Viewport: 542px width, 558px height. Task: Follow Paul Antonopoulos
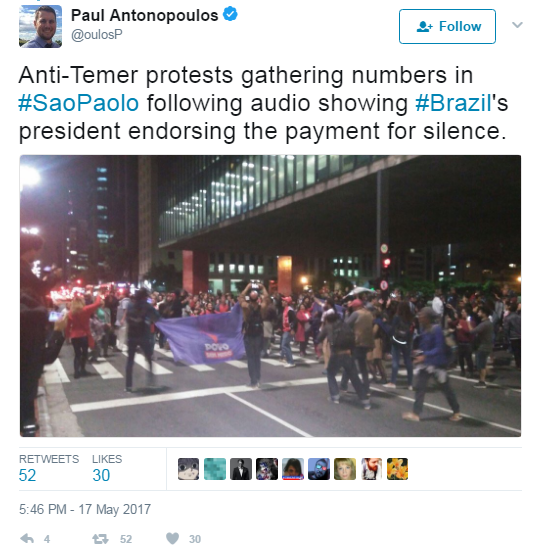click(x=447, y=26)
